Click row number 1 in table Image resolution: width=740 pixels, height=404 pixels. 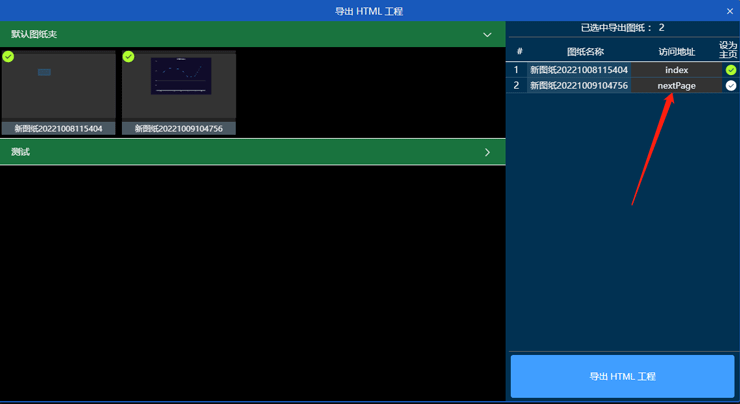(516, 70)
